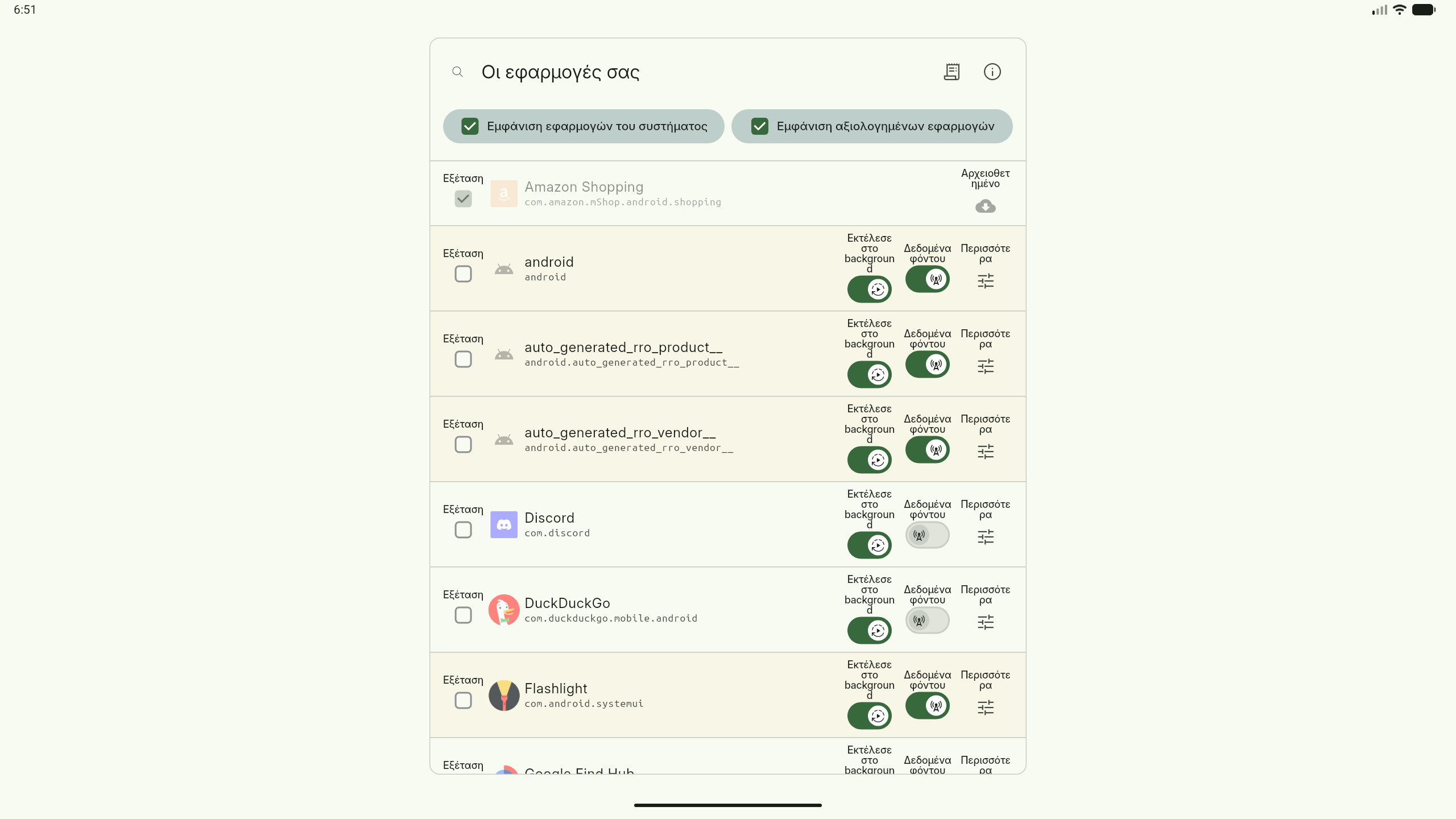Open more settings for auto_generated_rro_product__
Screen dimensions: 1456x819
click(x=985, y=366)
